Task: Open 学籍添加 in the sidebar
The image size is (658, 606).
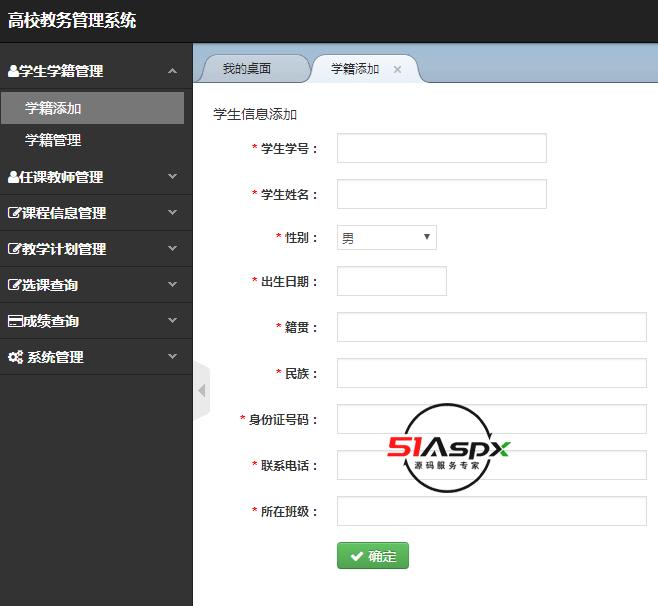Action: coord(93,108)
